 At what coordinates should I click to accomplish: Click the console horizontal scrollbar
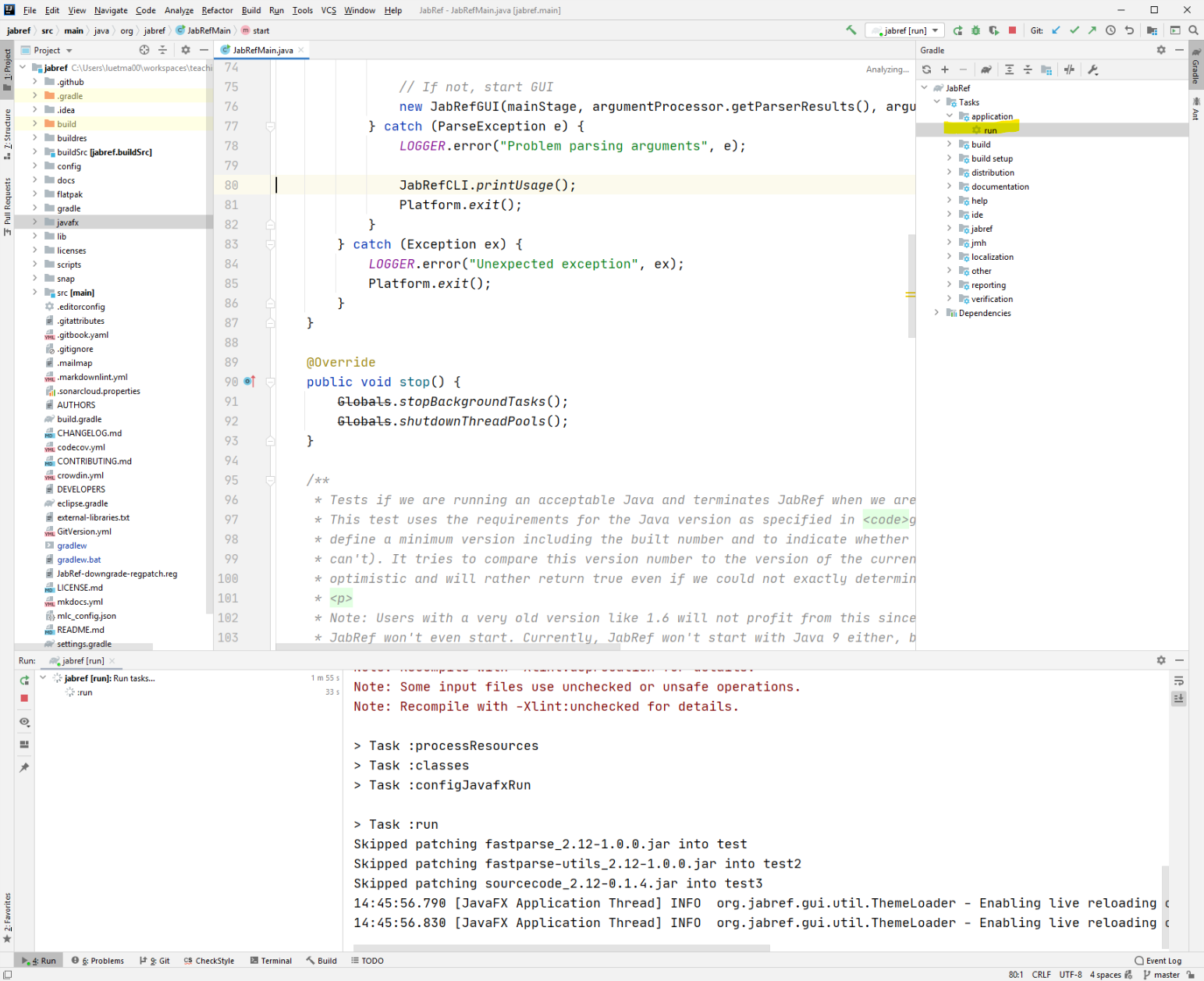pos(562,948)
